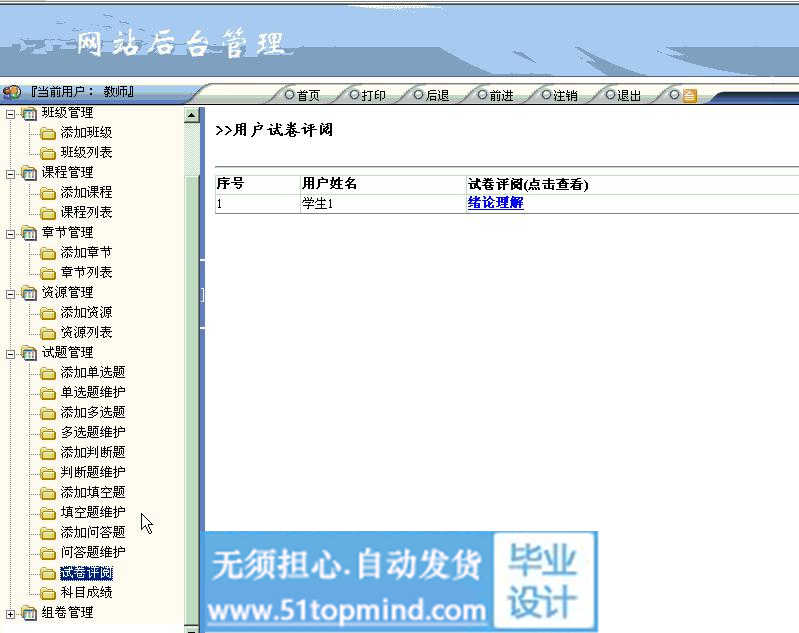Click the folder icon beside 判断题维护

[x=48, y=473]
